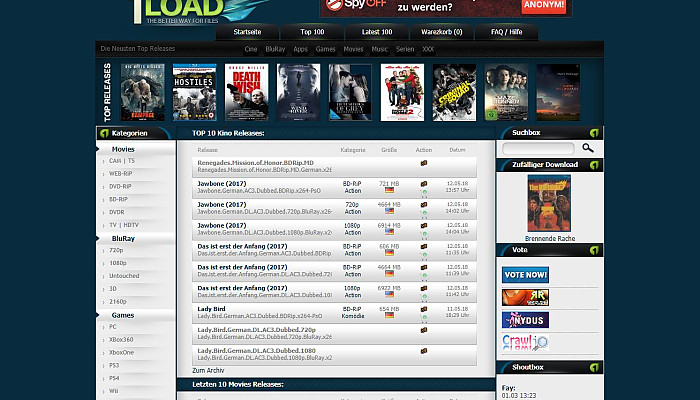This screenshot has width=700, height=400.
Task: Open XboxOne games category in sidebar
Action: pyautogui.click(x=121, y=353)
